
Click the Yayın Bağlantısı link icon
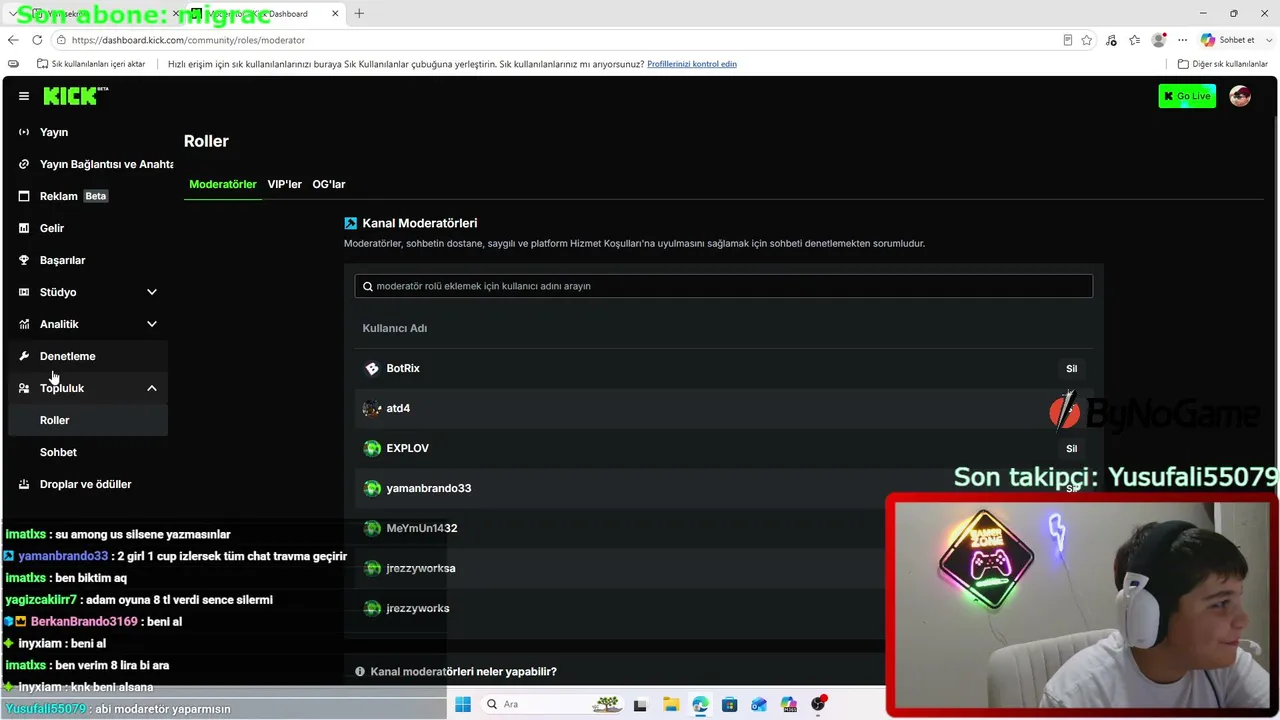(24, 164)
